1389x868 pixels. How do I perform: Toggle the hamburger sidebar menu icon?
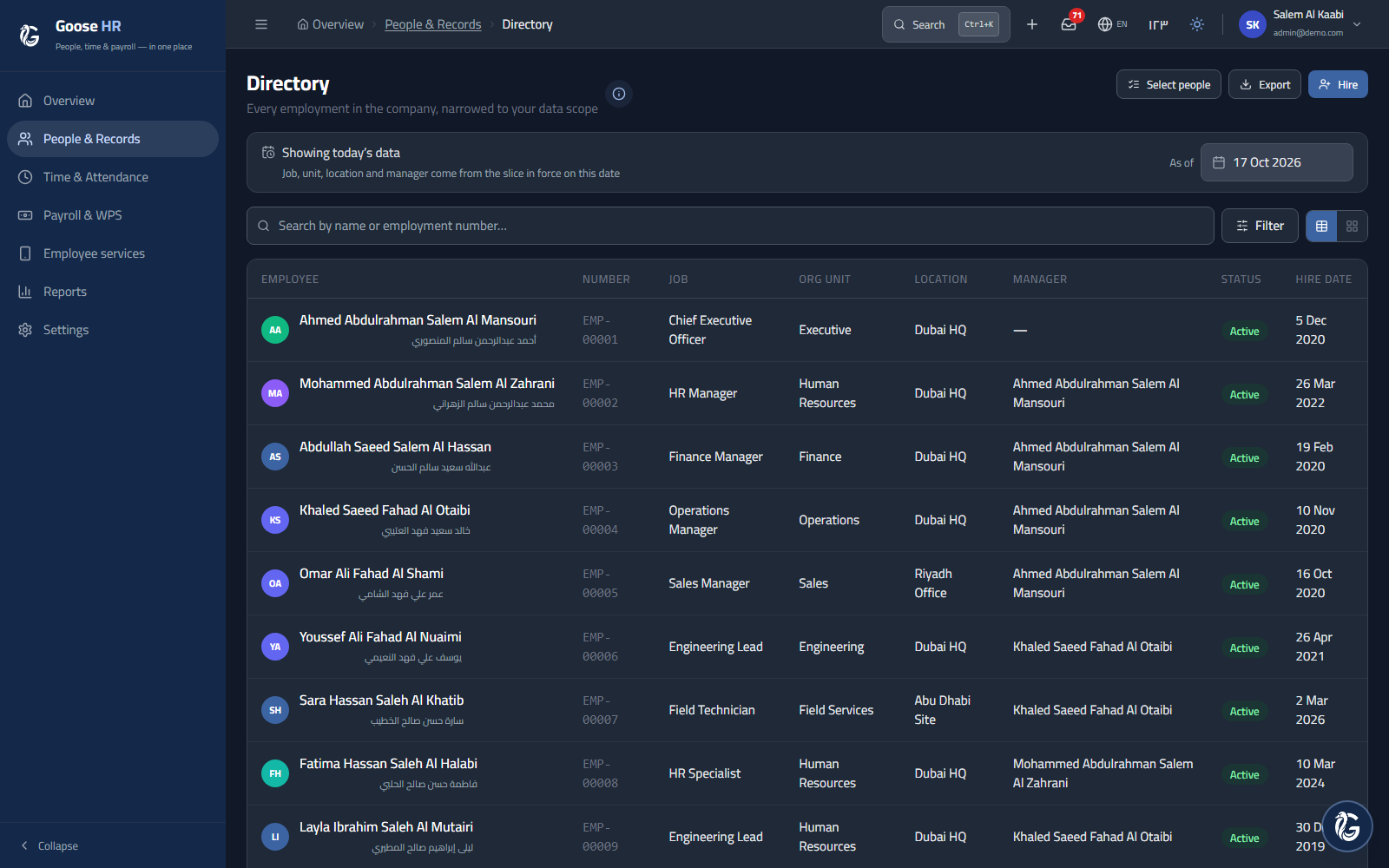(261, 24)
